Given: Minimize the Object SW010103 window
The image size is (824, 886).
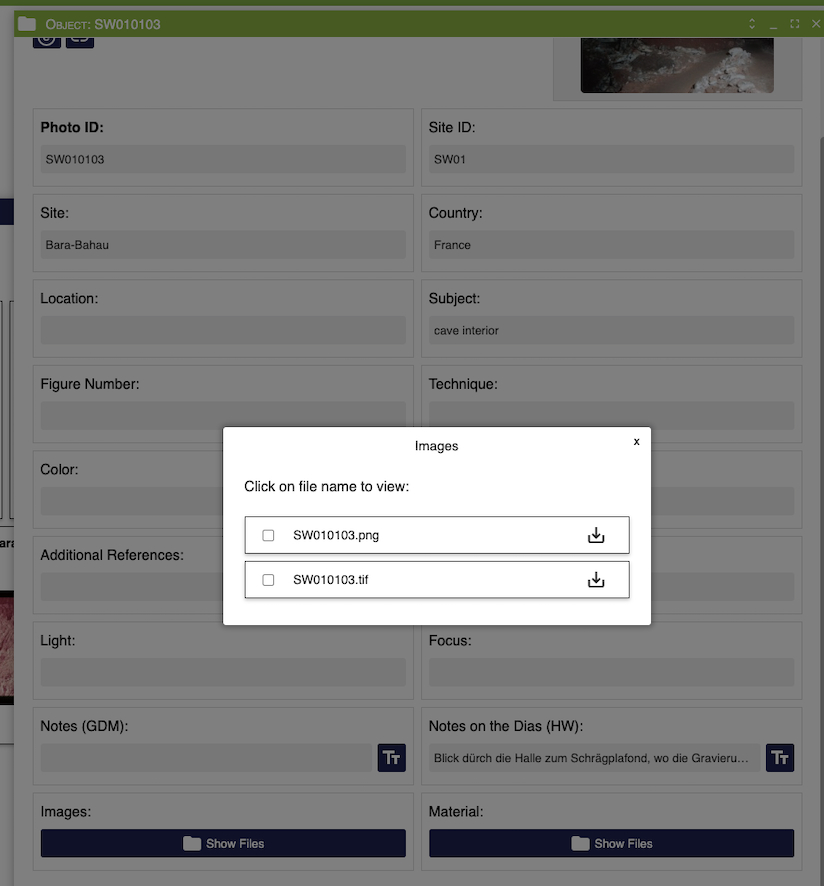Looking at the screenshot, I should pyautogui.click(x=773, y=24).
